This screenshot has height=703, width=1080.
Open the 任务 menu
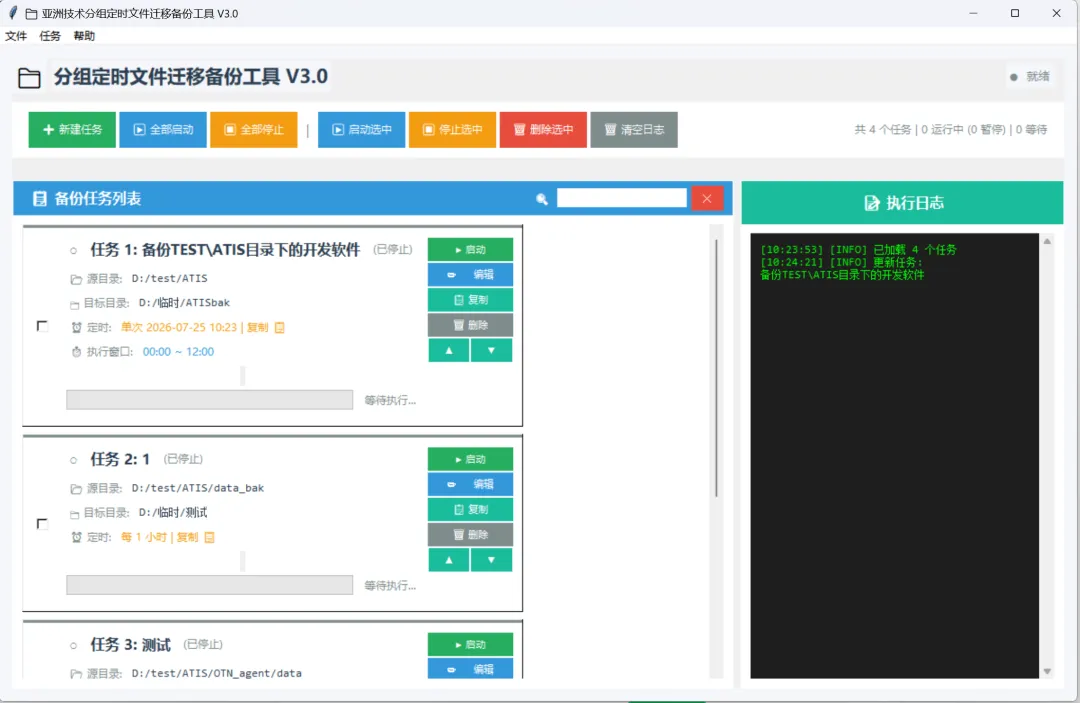point(50,36)
